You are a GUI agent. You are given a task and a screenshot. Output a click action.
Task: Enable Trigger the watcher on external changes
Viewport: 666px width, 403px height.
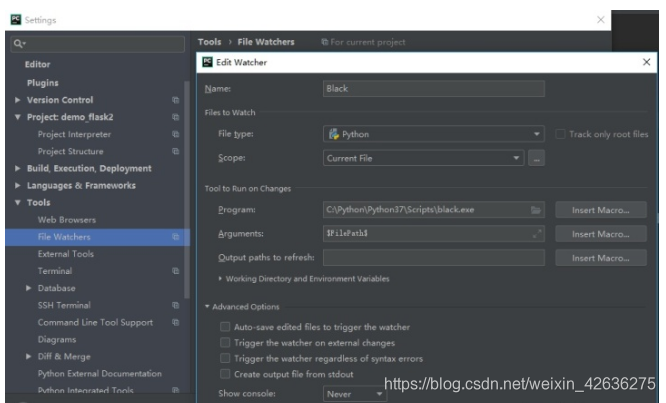pyautogui.click(x=225, y=342)
